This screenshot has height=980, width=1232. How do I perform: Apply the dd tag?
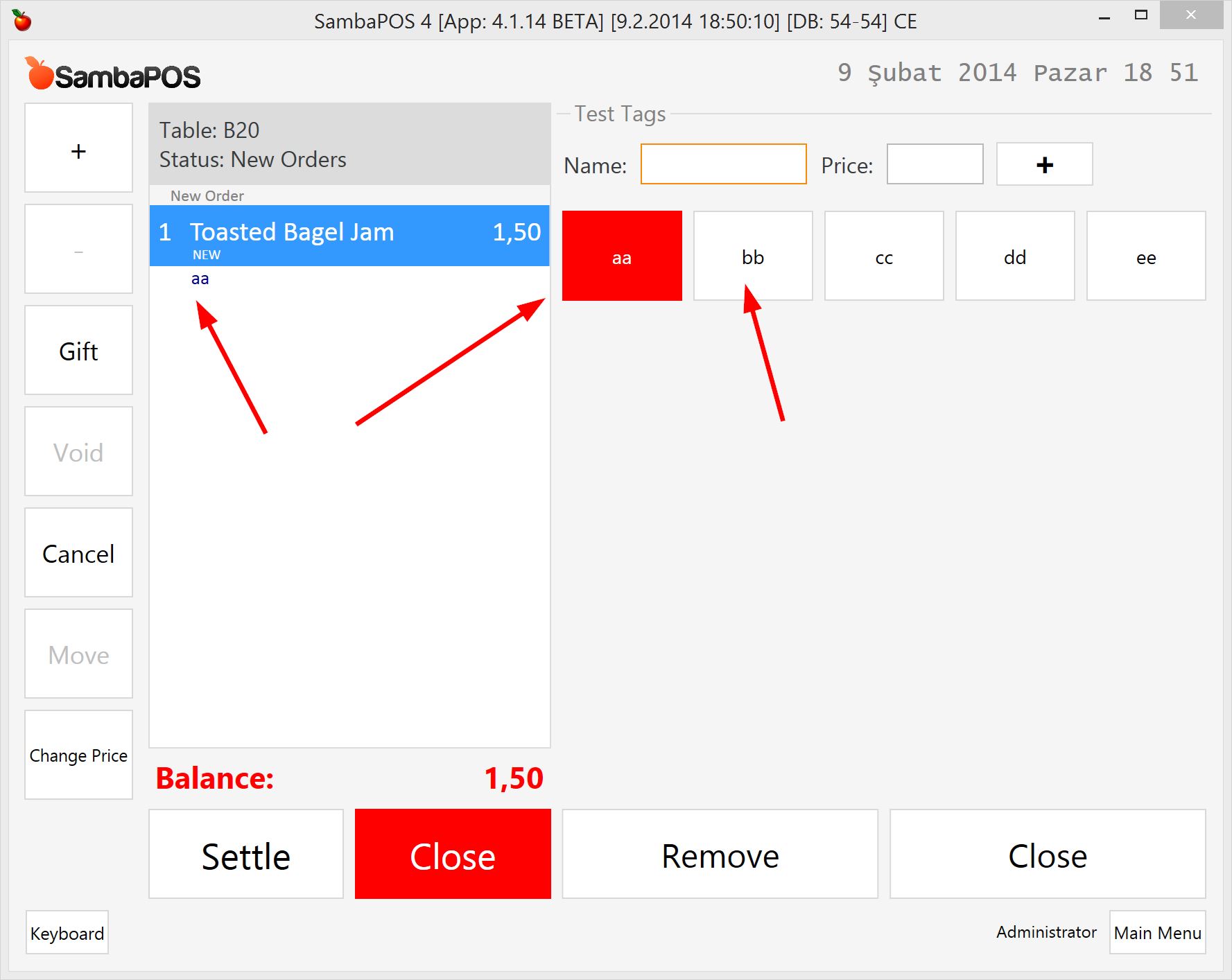click(x=1014, y=255)
